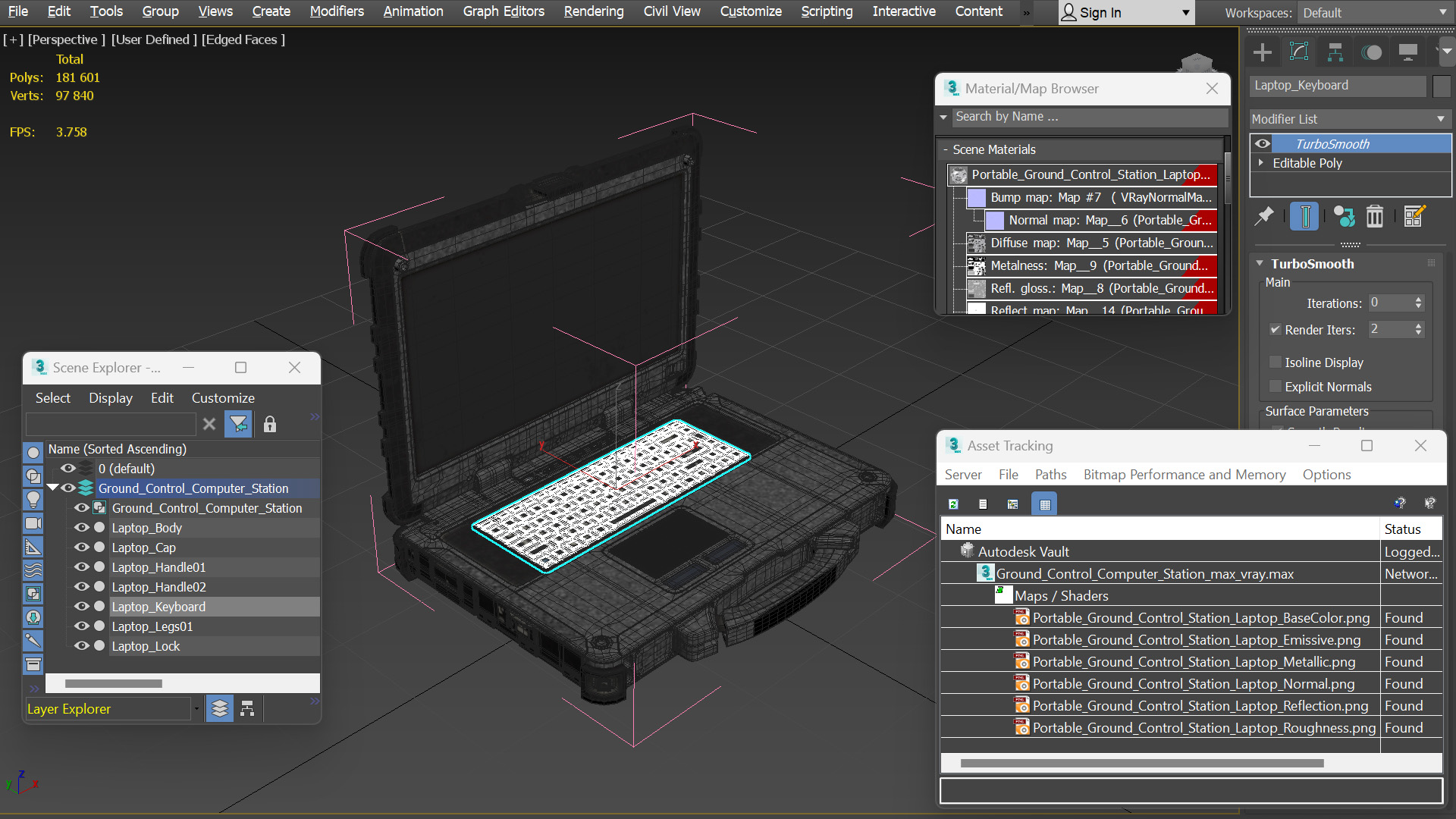Toggle Show End Result button
1456x819 pixels.
tap(1305, 217)
